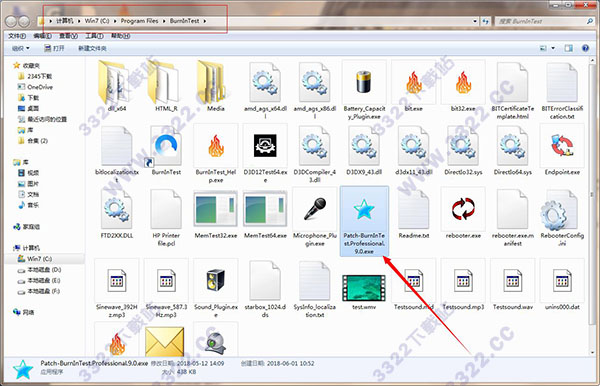Open the 组织 dropdown

pyautogui.click(x=21, y=48)
